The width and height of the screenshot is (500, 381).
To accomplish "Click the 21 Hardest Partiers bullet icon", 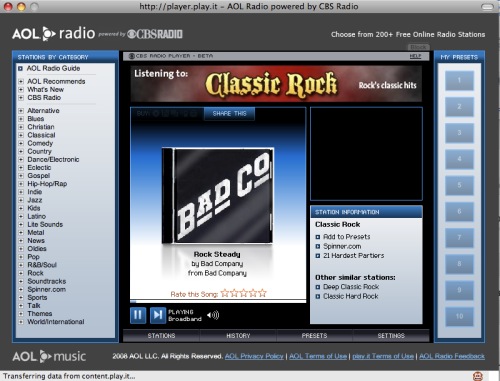I will 318,256.
